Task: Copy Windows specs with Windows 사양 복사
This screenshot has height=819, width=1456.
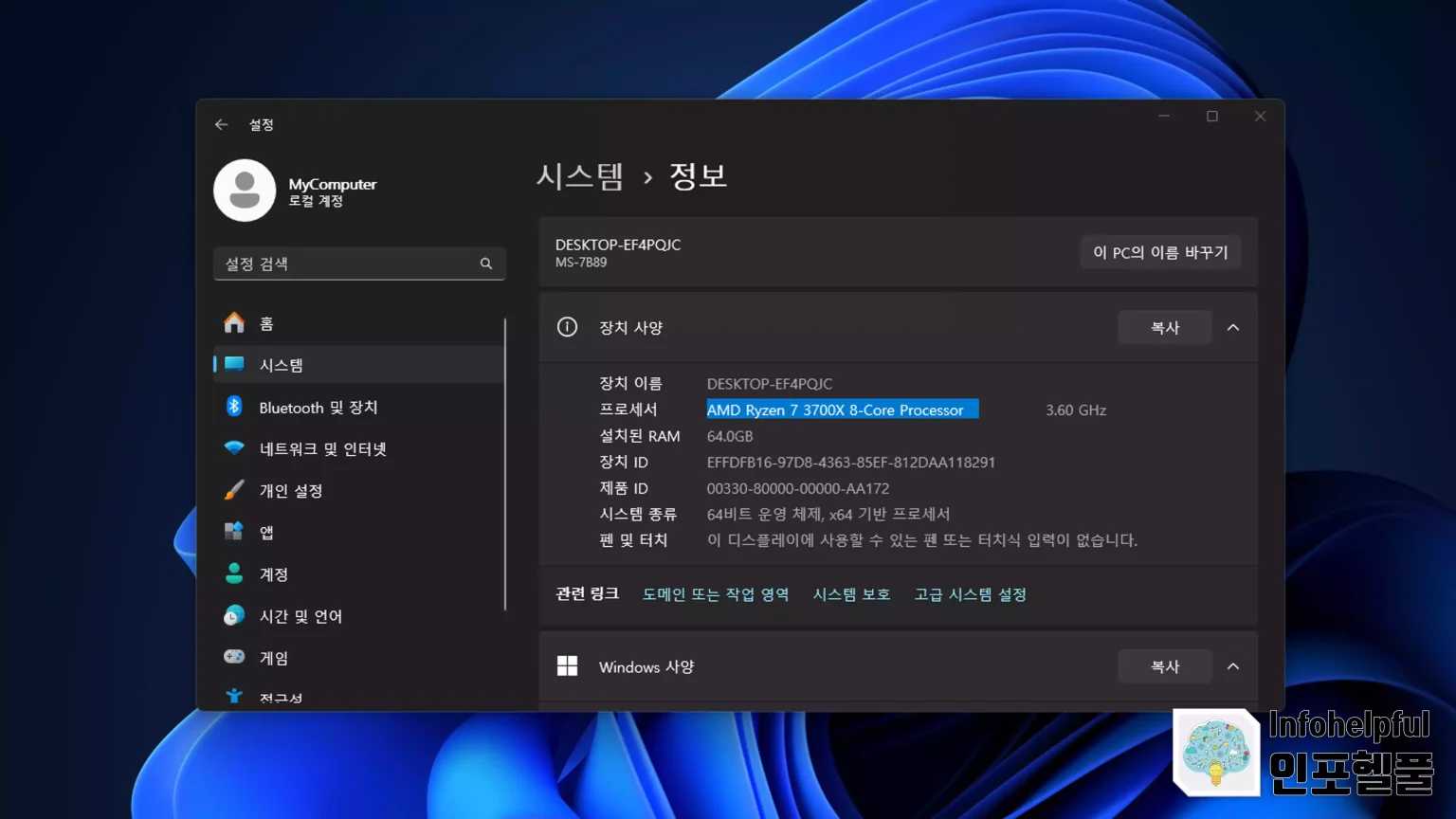Action: pos(1165,666)
